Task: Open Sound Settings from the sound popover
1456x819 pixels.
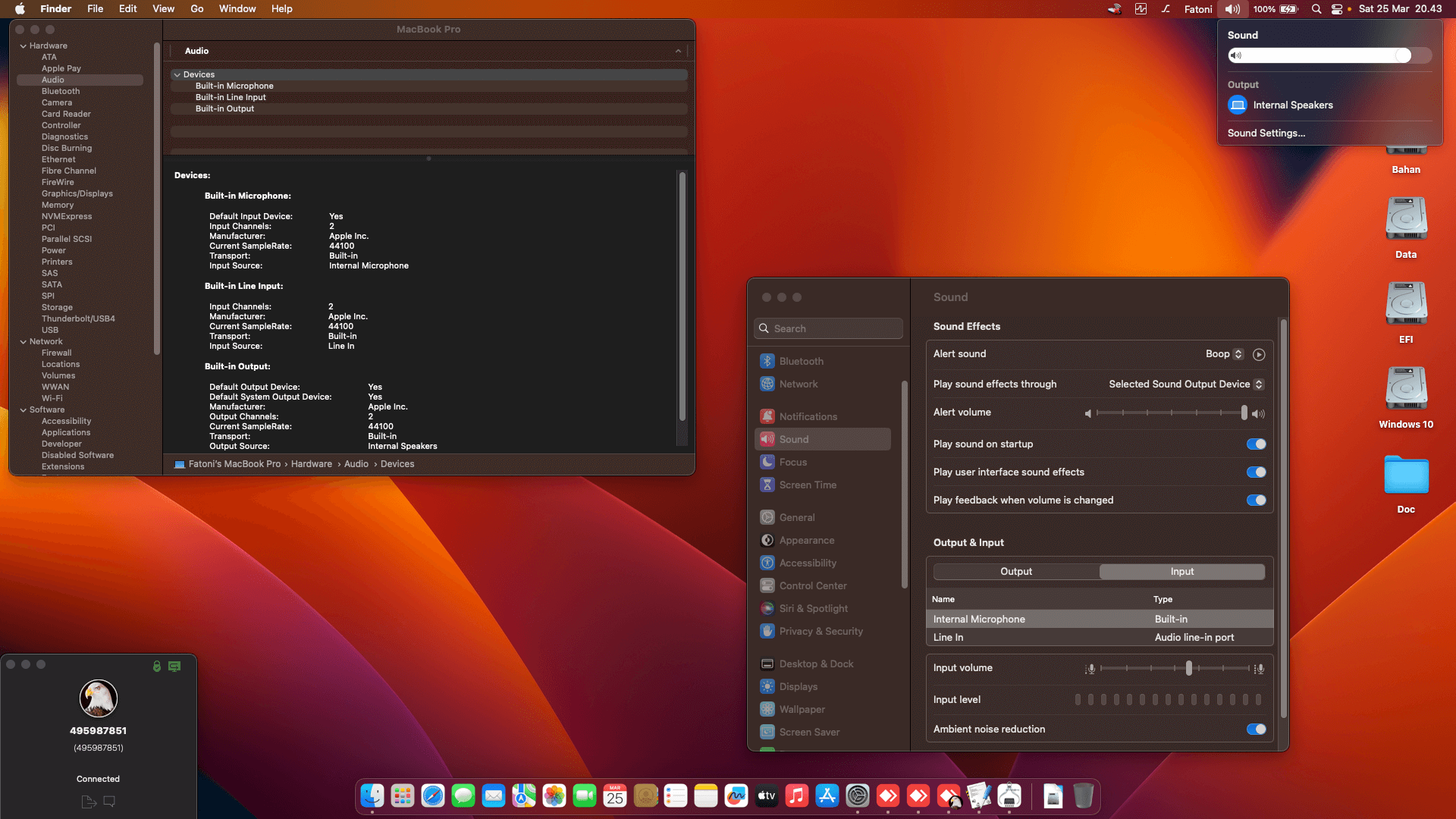Action: 1266,133
